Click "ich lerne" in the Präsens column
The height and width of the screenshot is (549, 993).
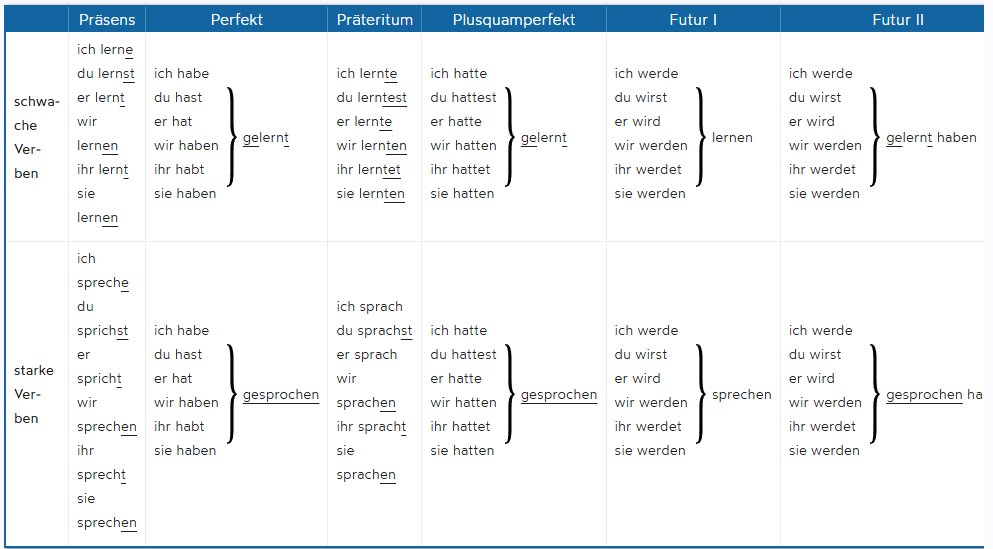105,50
